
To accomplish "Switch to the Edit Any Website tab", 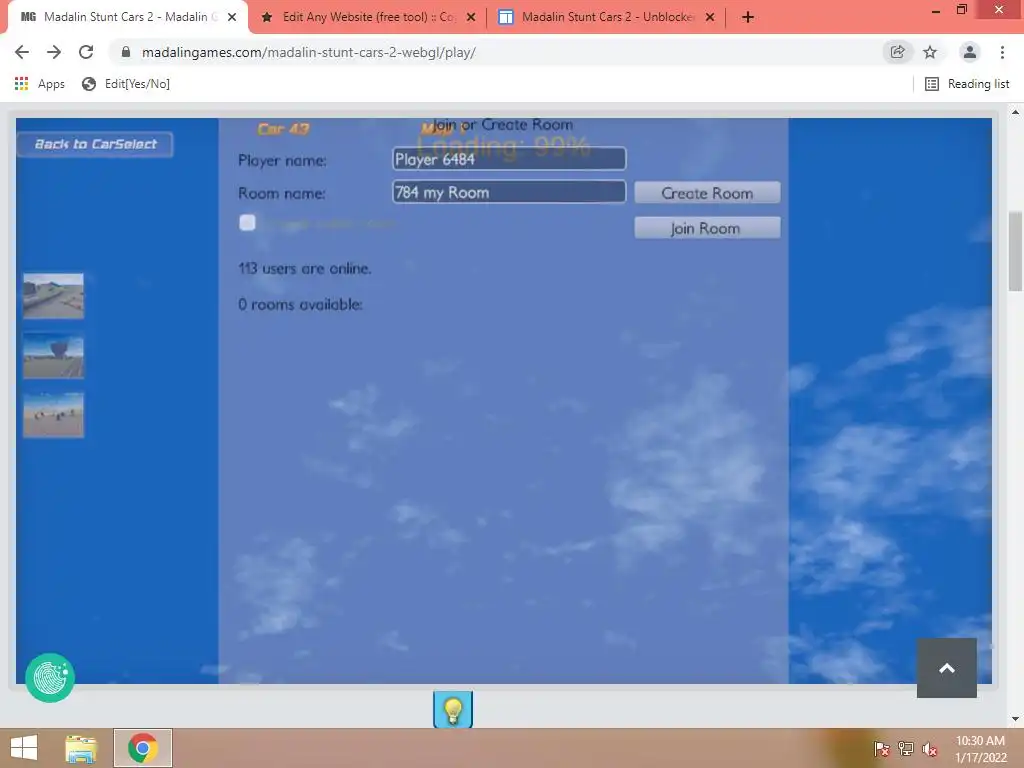I will pos(368,17).
